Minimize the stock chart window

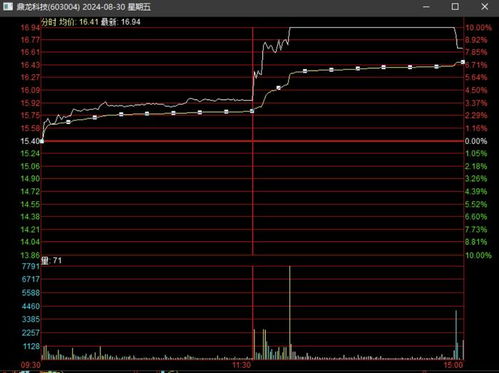click(426, 7)
